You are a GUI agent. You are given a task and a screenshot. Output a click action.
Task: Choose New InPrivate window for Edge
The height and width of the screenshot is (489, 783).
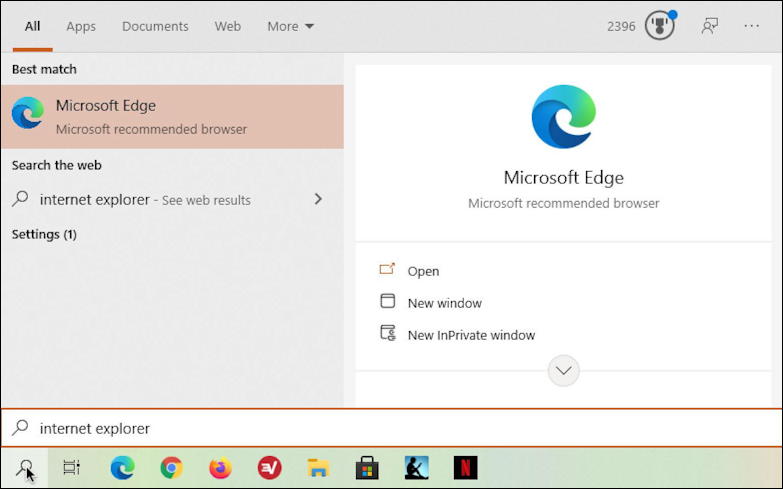pos(471,335)
